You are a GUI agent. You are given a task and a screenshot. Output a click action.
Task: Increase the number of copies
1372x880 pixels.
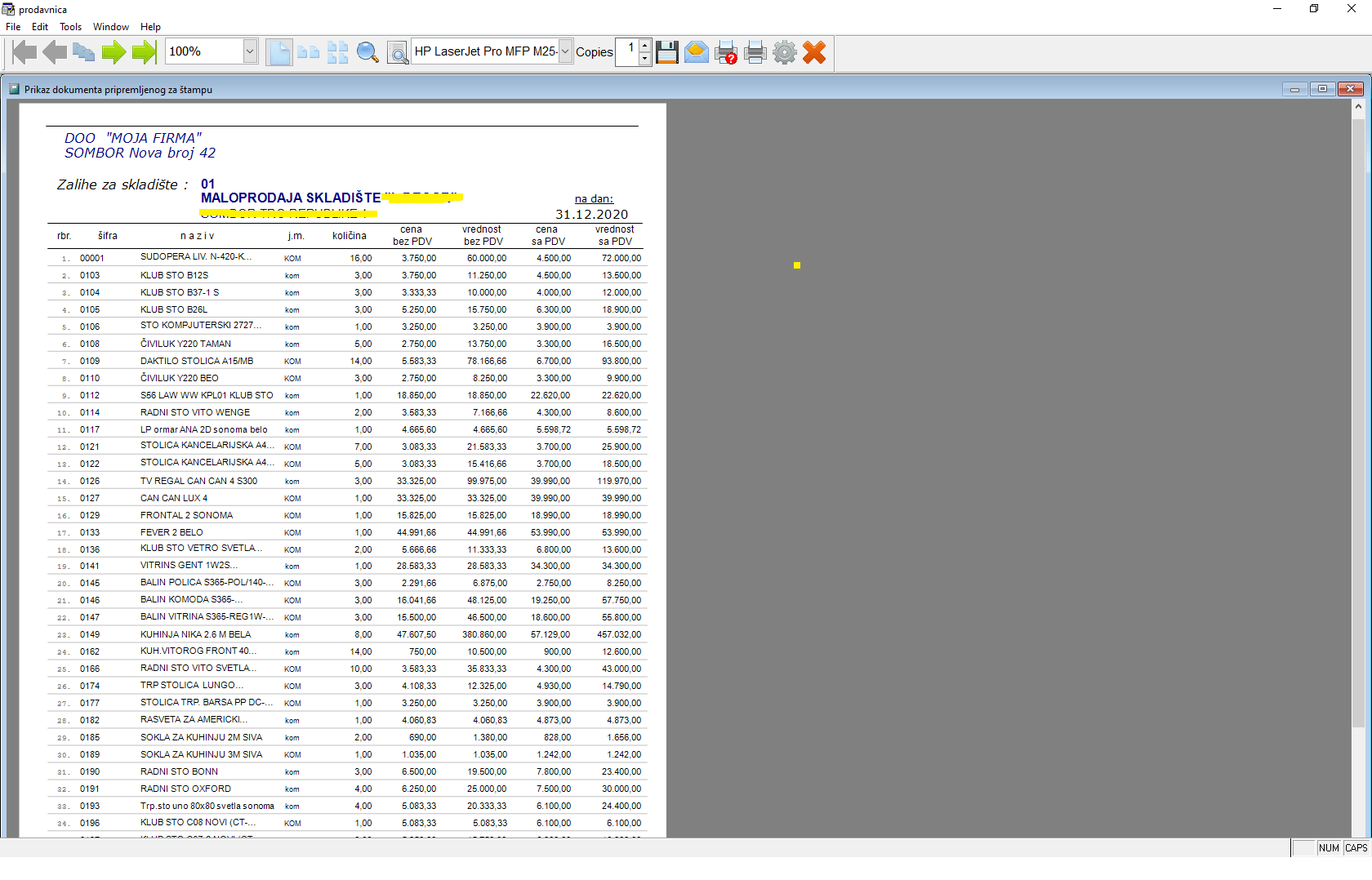[644, 45]
